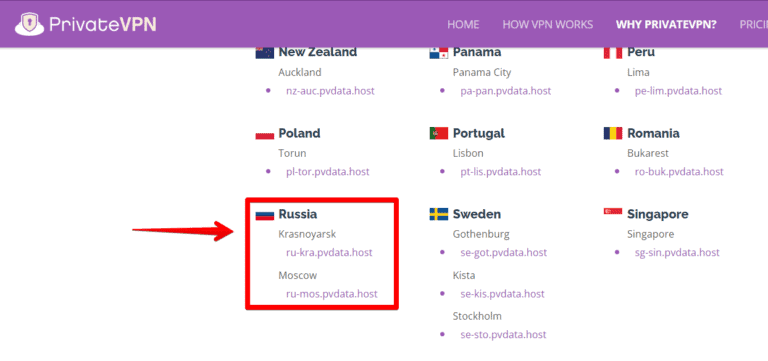Click the se-got.pvdata.host Gothenburg link
The image size is (768, 361).
504,253
